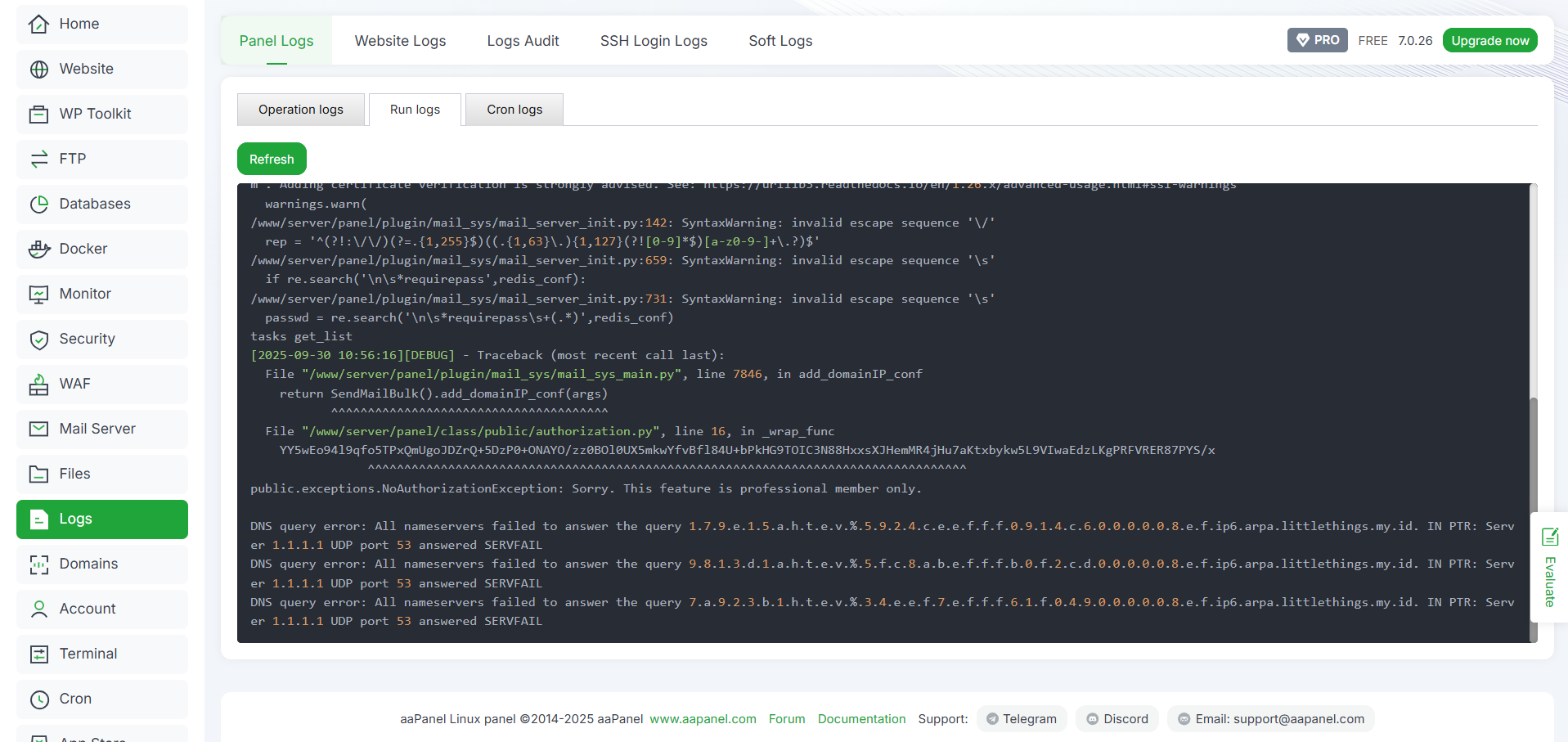
Task: Switch to Soft Logs tab
Action: pyautogui.click(x=780, y=41)
